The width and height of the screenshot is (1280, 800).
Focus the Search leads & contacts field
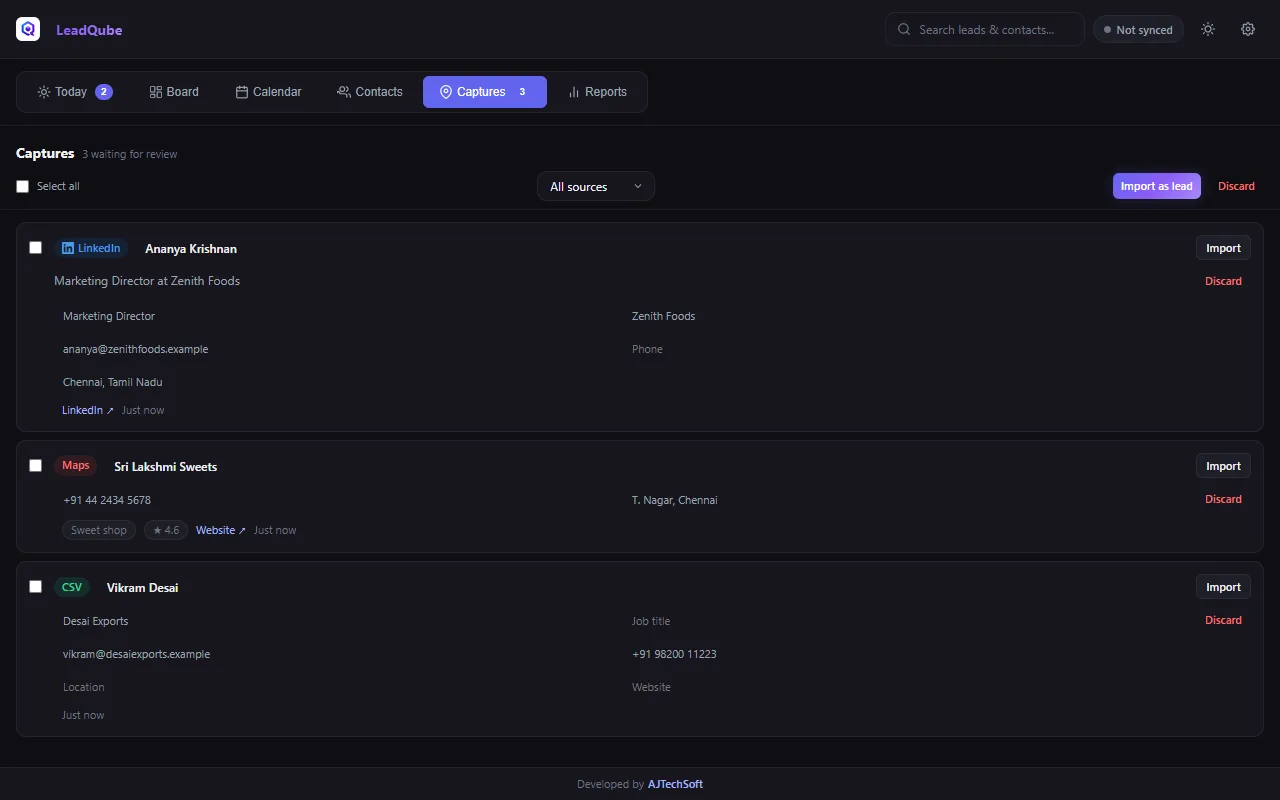point(985,30)
